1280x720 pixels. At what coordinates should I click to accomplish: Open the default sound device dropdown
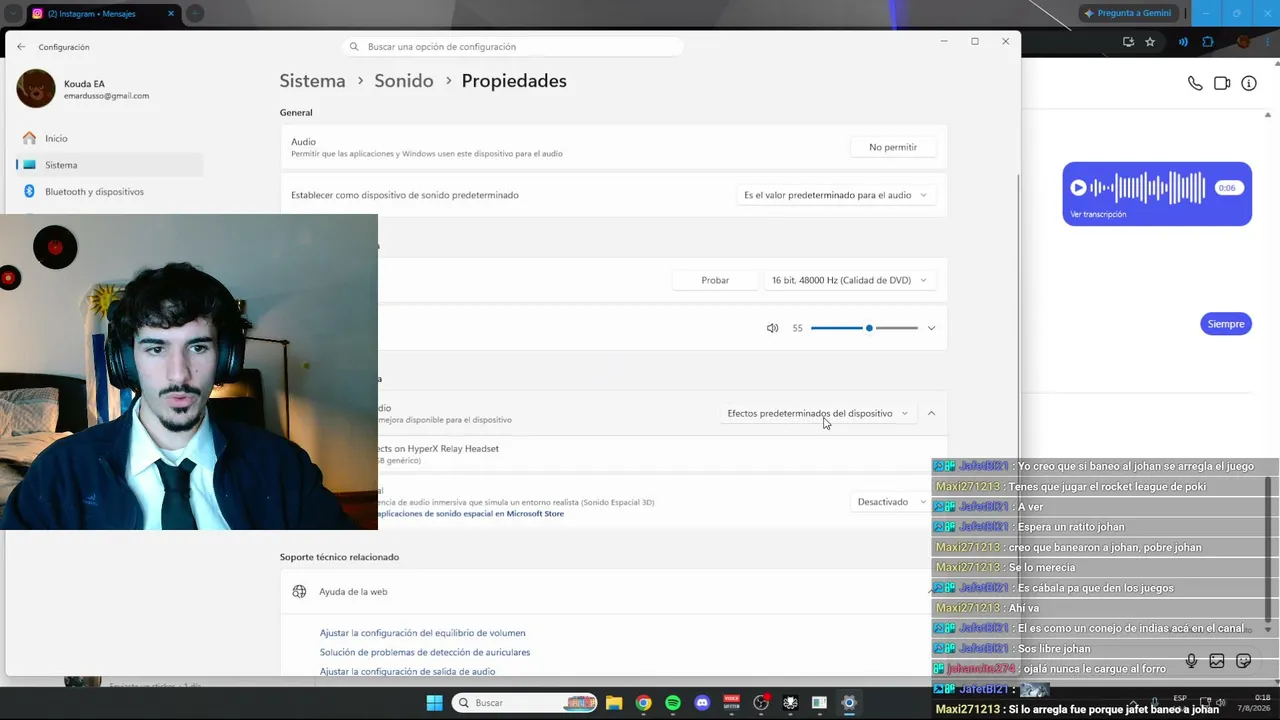click(x=836, y=195)
